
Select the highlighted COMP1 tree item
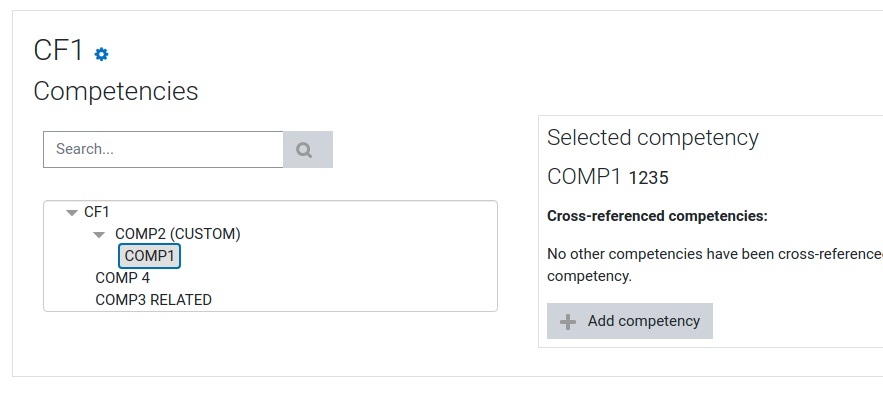pos(149,256)
